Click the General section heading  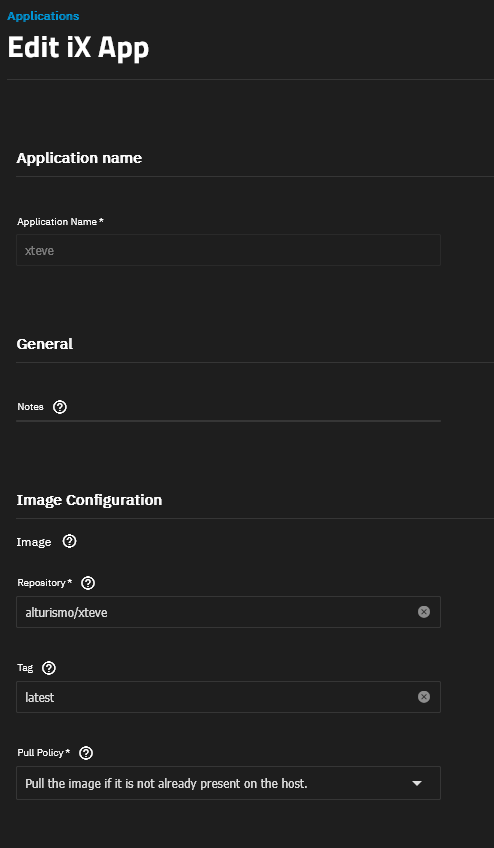point(45,344)
